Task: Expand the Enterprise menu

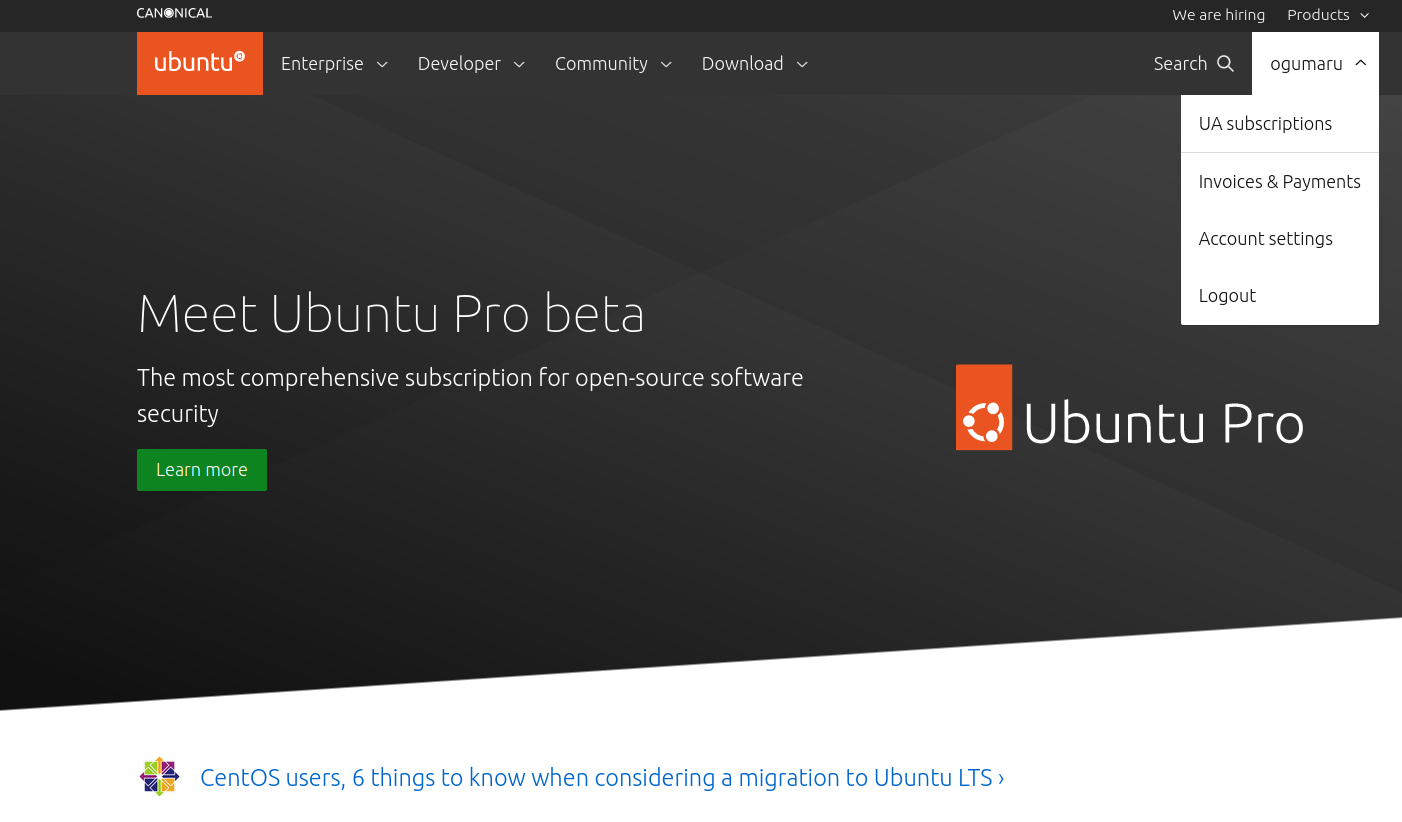Action: point(334,64)
